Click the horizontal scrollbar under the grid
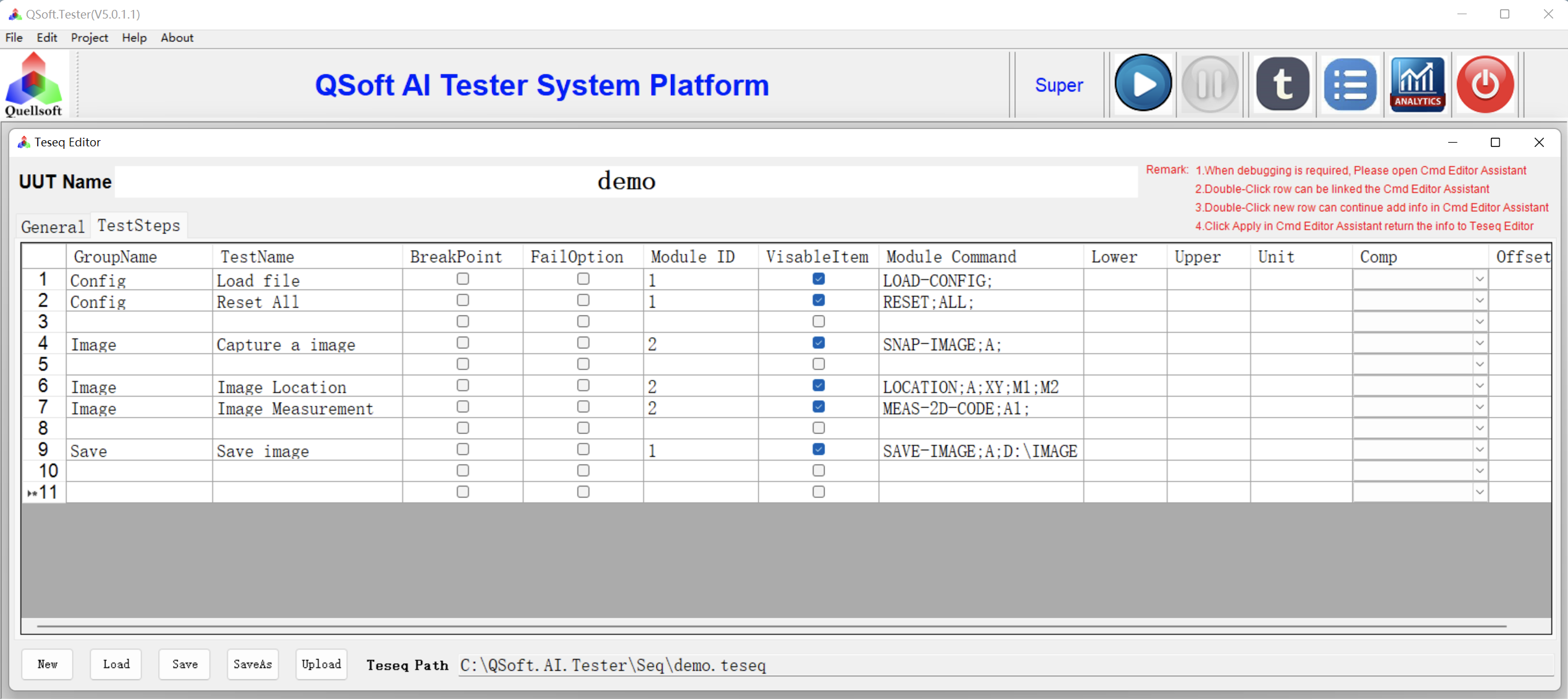The height and width of the screenshot is (699, 1568). [772, 626]
